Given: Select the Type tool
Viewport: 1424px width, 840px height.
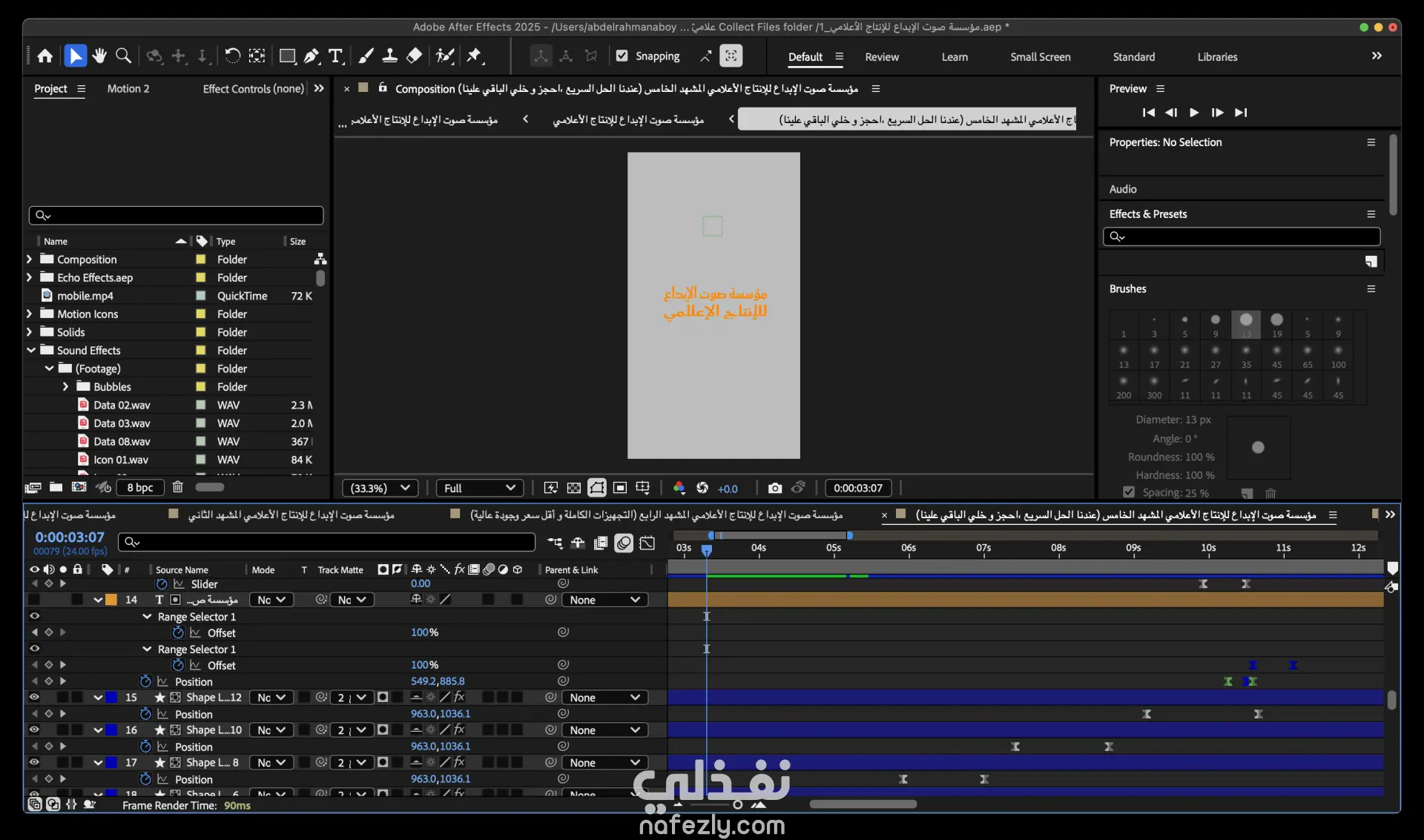Looking at the screenshot, I should [335, 56].
